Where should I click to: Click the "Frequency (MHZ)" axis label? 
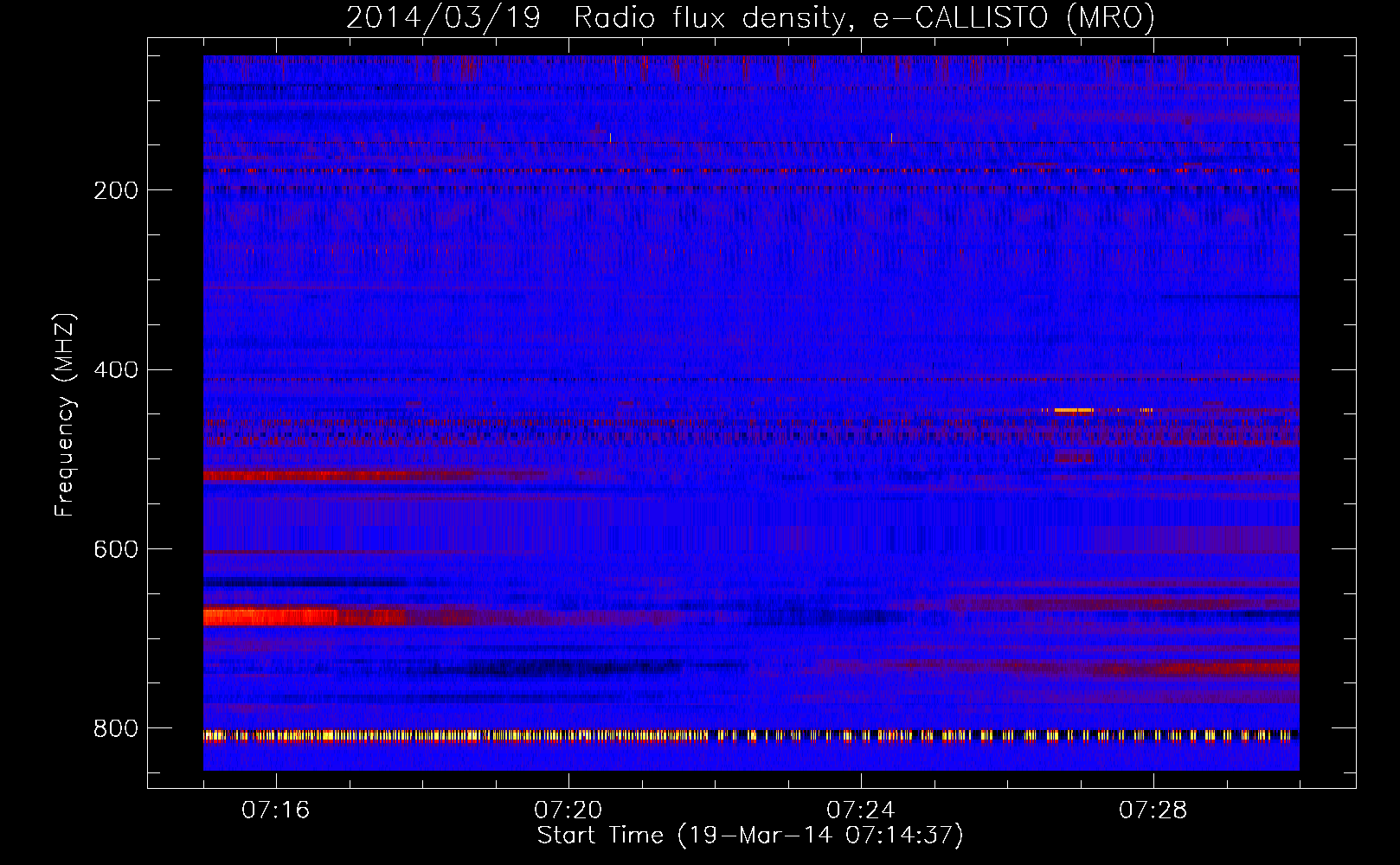[65, 415]
